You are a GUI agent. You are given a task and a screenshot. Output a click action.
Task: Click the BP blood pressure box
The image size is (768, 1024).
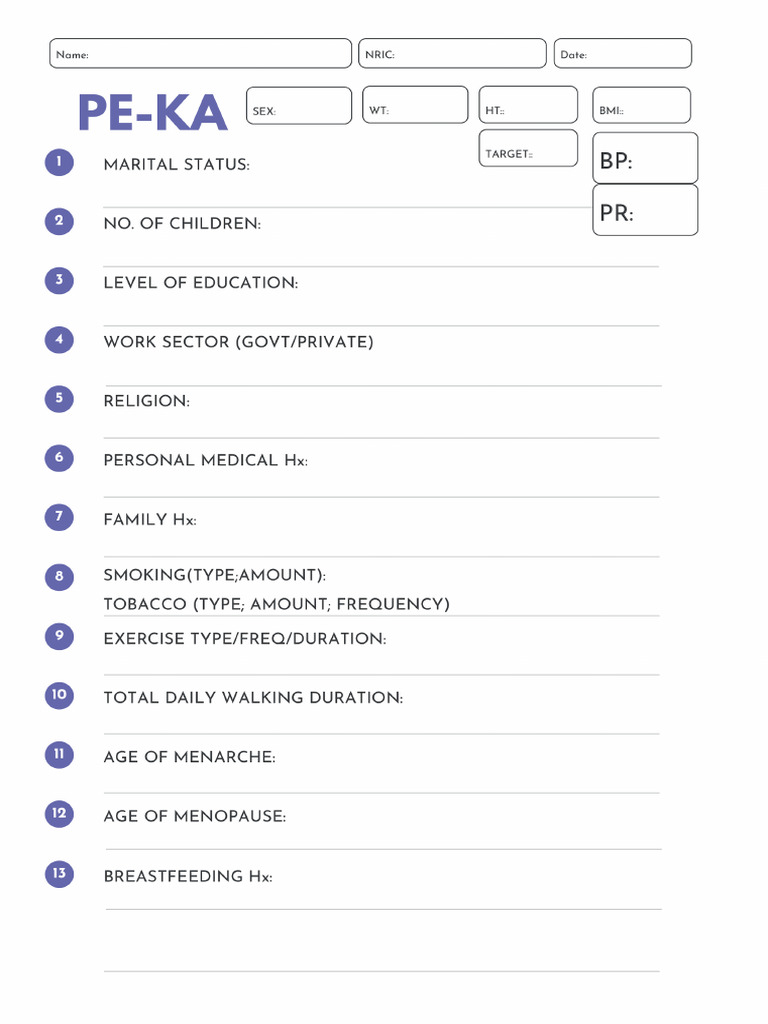pos(645,159)
